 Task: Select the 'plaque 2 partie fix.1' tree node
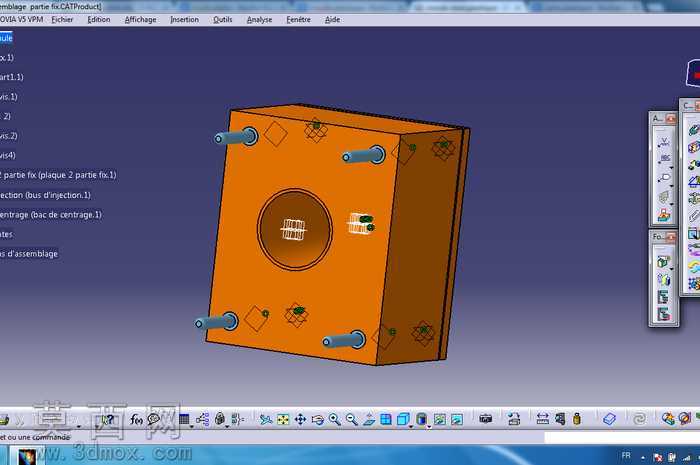58,175
